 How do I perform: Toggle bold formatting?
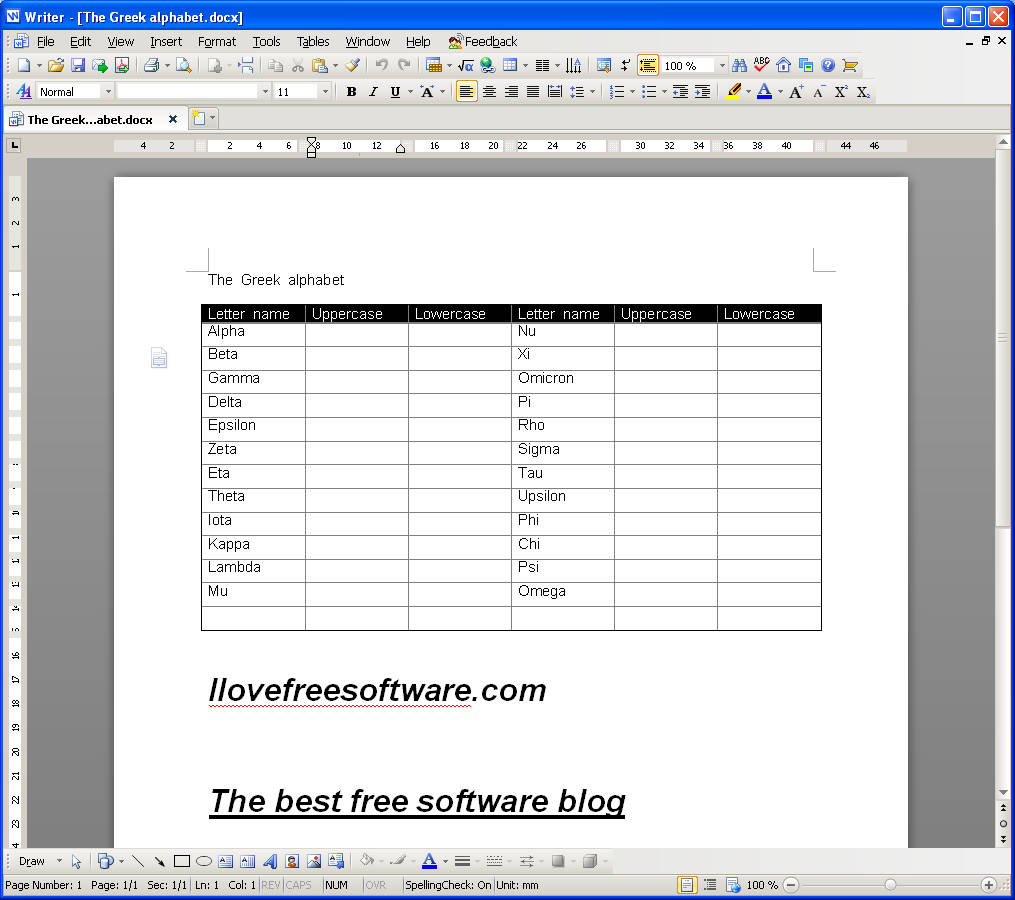(x=351, y=92)
